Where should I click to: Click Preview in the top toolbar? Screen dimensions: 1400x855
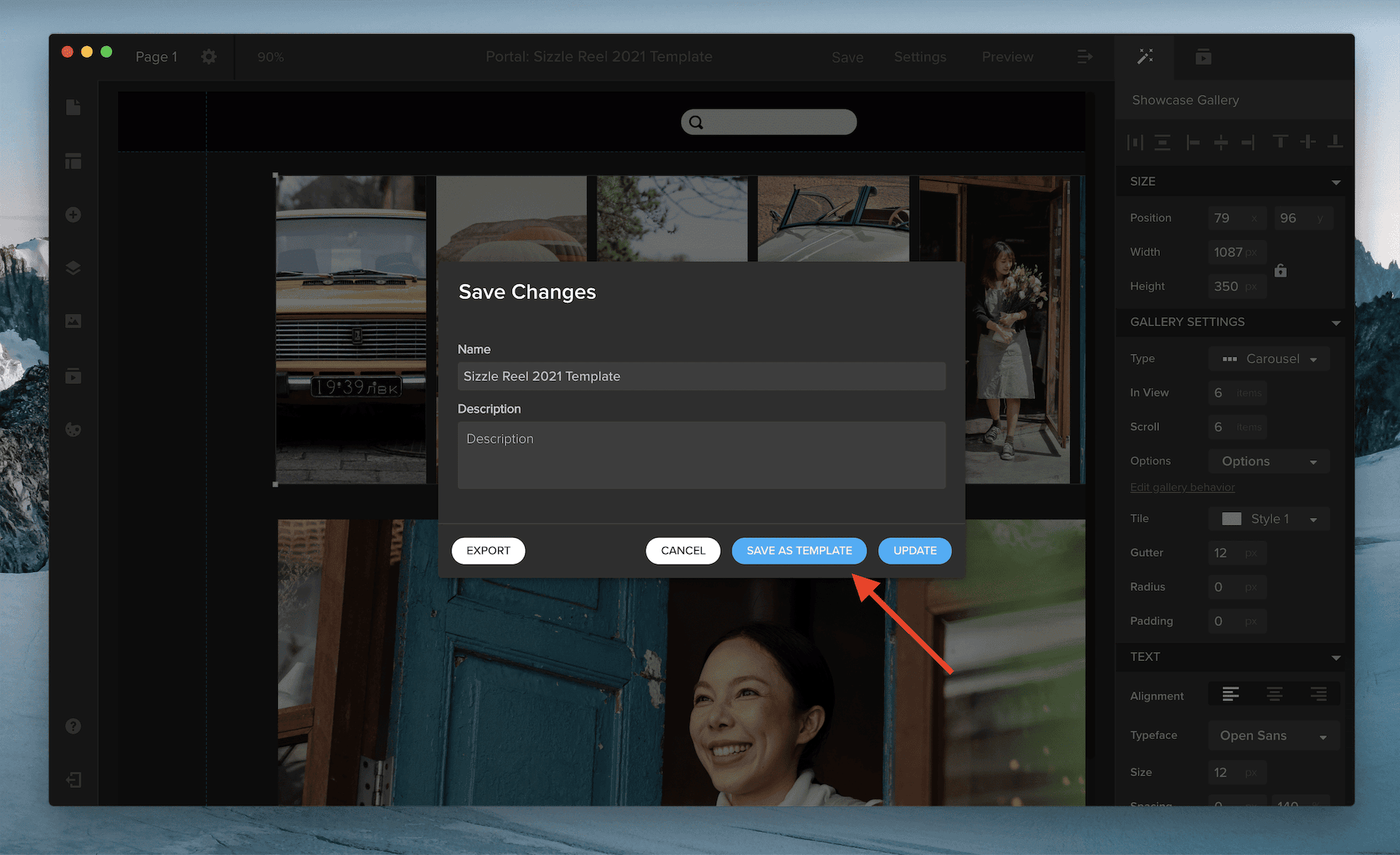tap(1007, 57)
